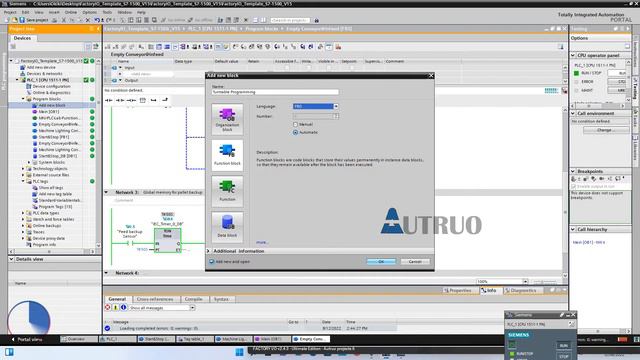The image size is (640, 360).
Task: Open the Online menu
Action: click(x=71, y=13)
